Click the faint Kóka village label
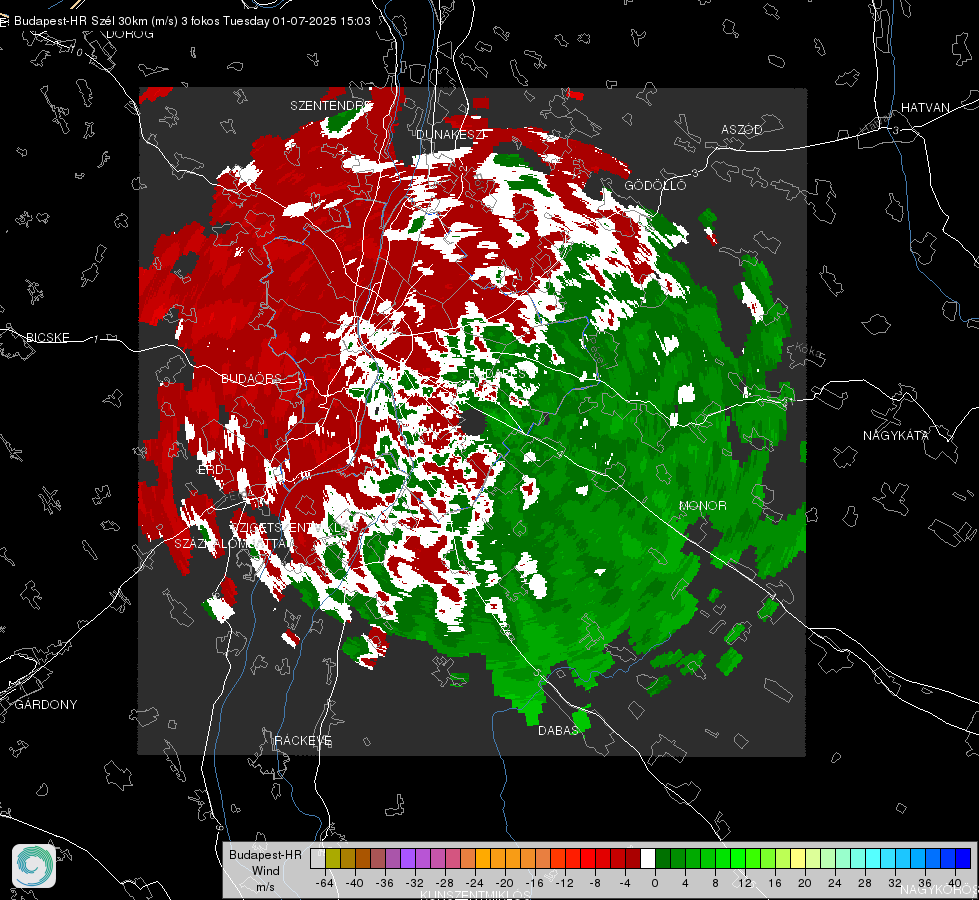The width and height of the screenshot is (979, 900). pyautogui.click(x=809, y=351)
